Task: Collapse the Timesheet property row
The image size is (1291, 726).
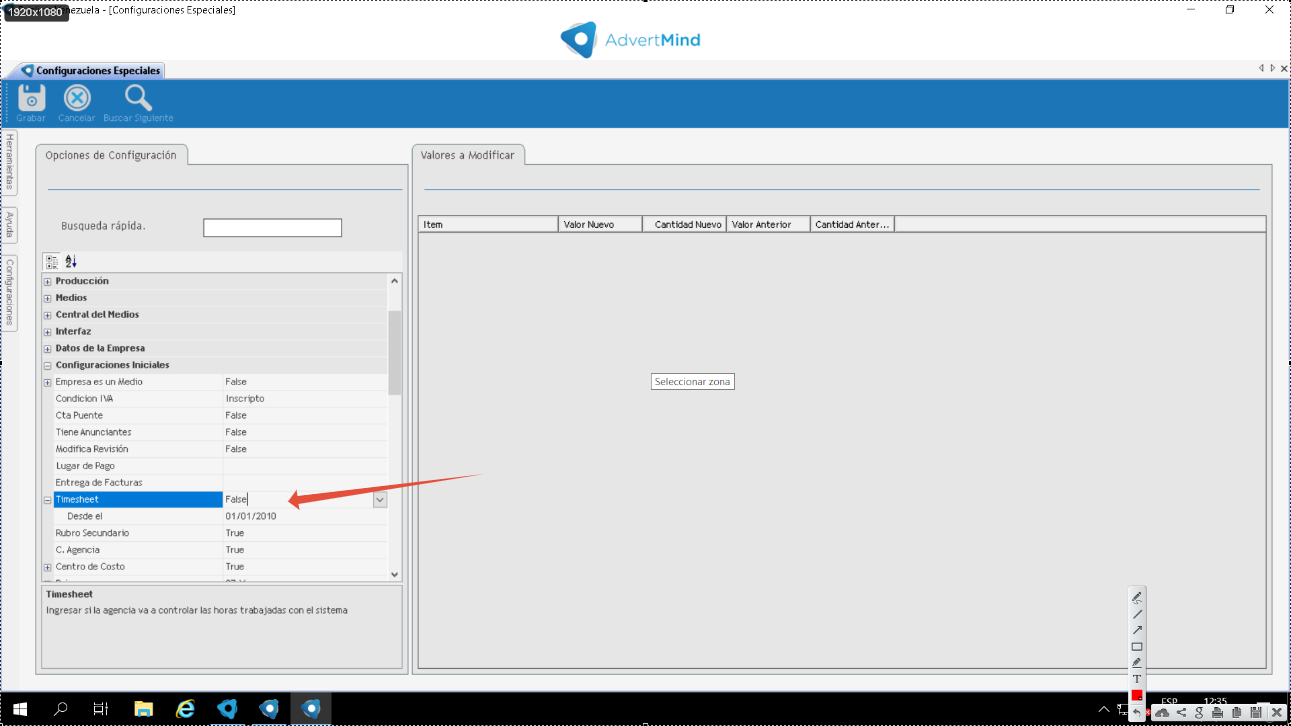Action: (47, 500)
